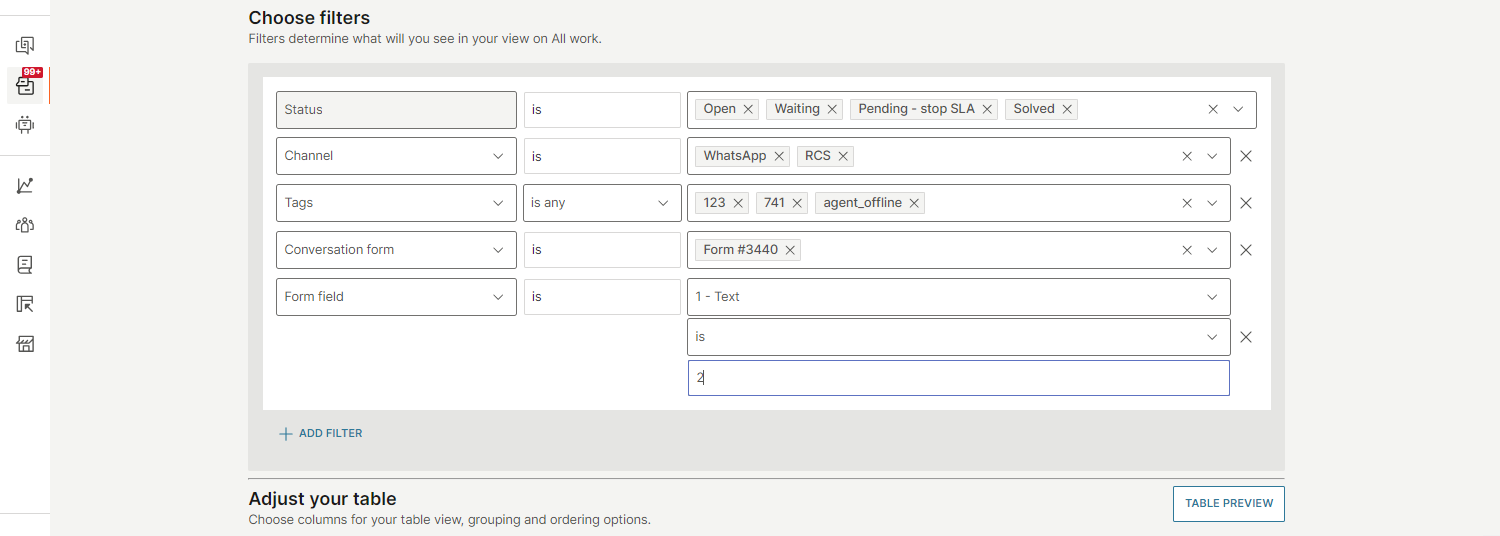Click the disabled Status filter field
Viewport: 1500px width, 536px height.
(x=396, y=110)
